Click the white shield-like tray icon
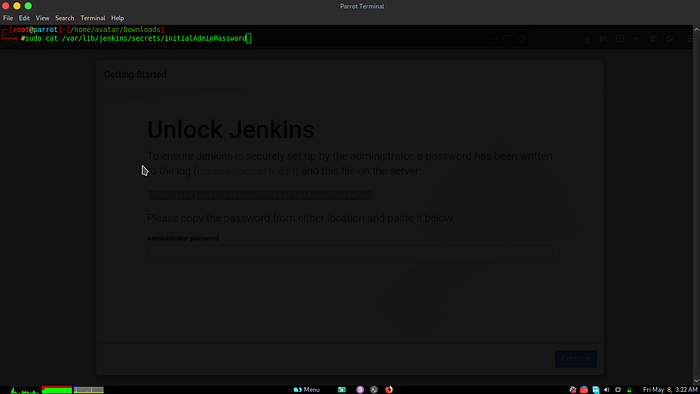 618,390
